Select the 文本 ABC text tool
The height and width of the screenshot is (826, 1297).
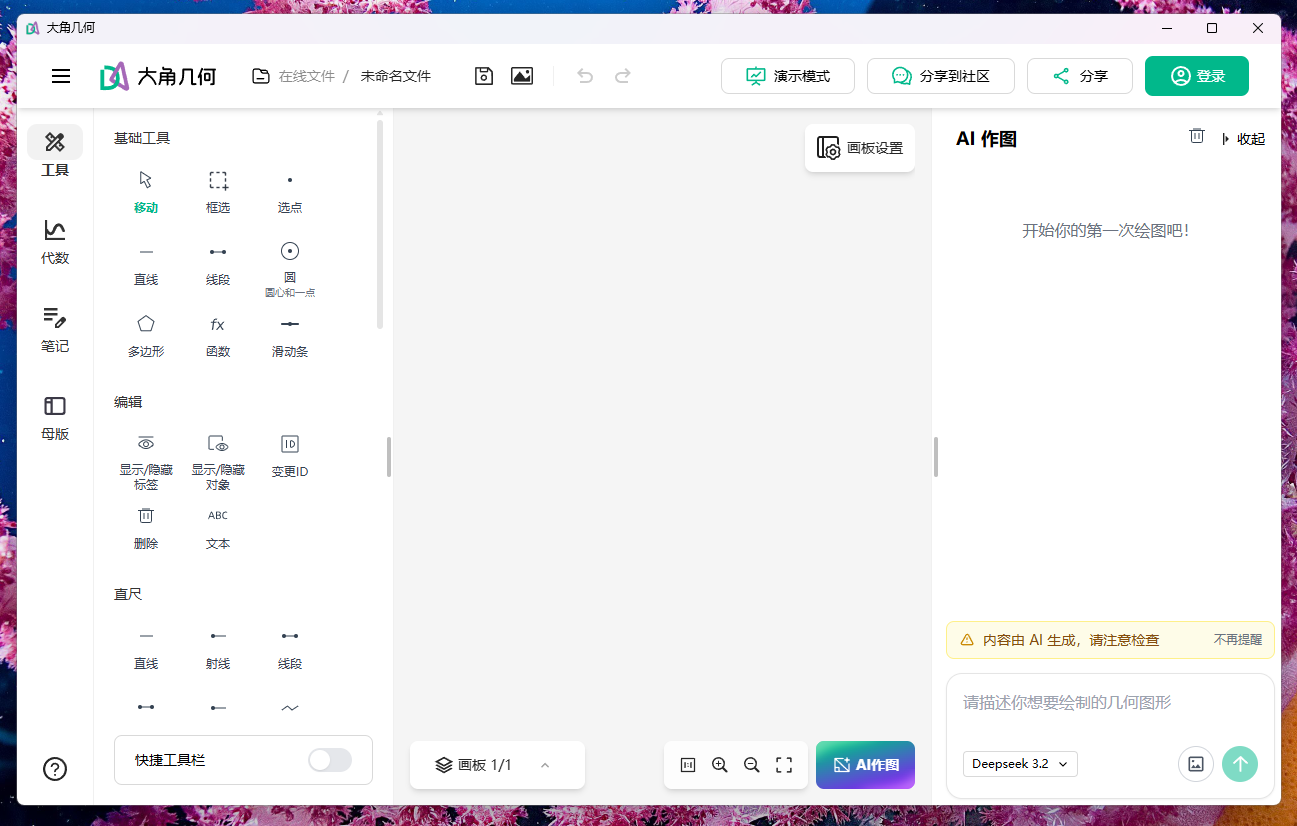pos(217,526)
